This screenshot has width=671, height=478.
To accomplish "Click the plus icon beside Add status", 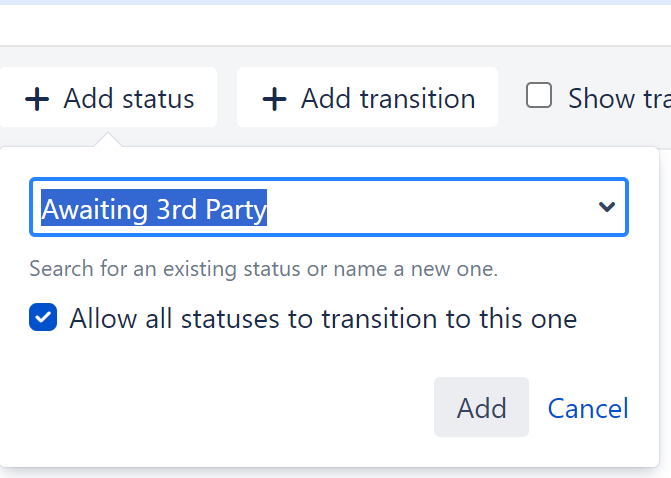I will coord(37,99).
